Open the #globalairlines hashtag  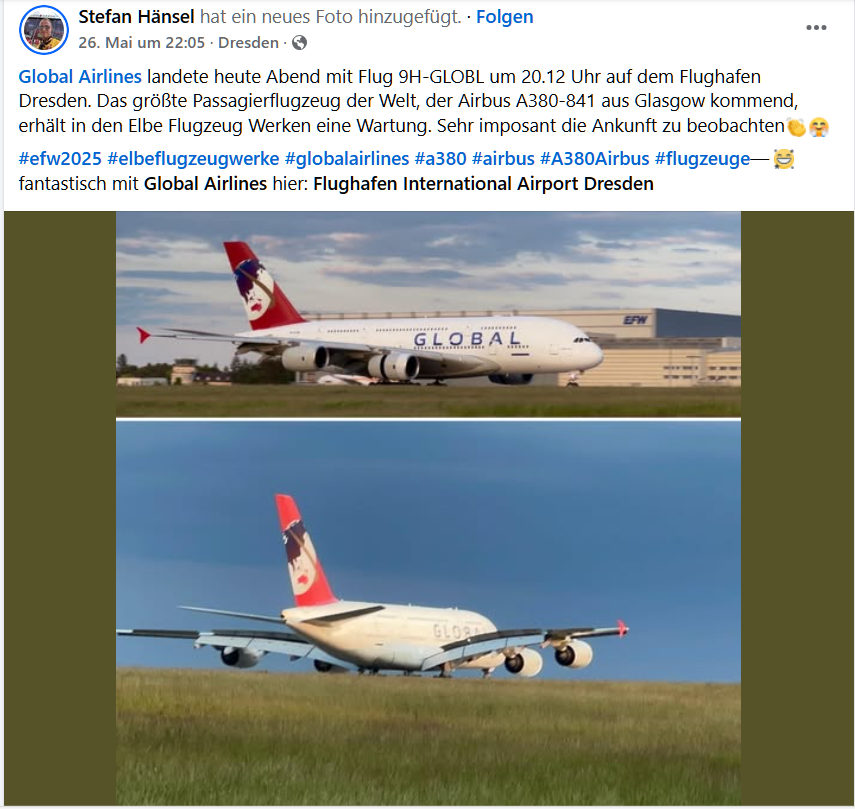(x=347, y=159)
